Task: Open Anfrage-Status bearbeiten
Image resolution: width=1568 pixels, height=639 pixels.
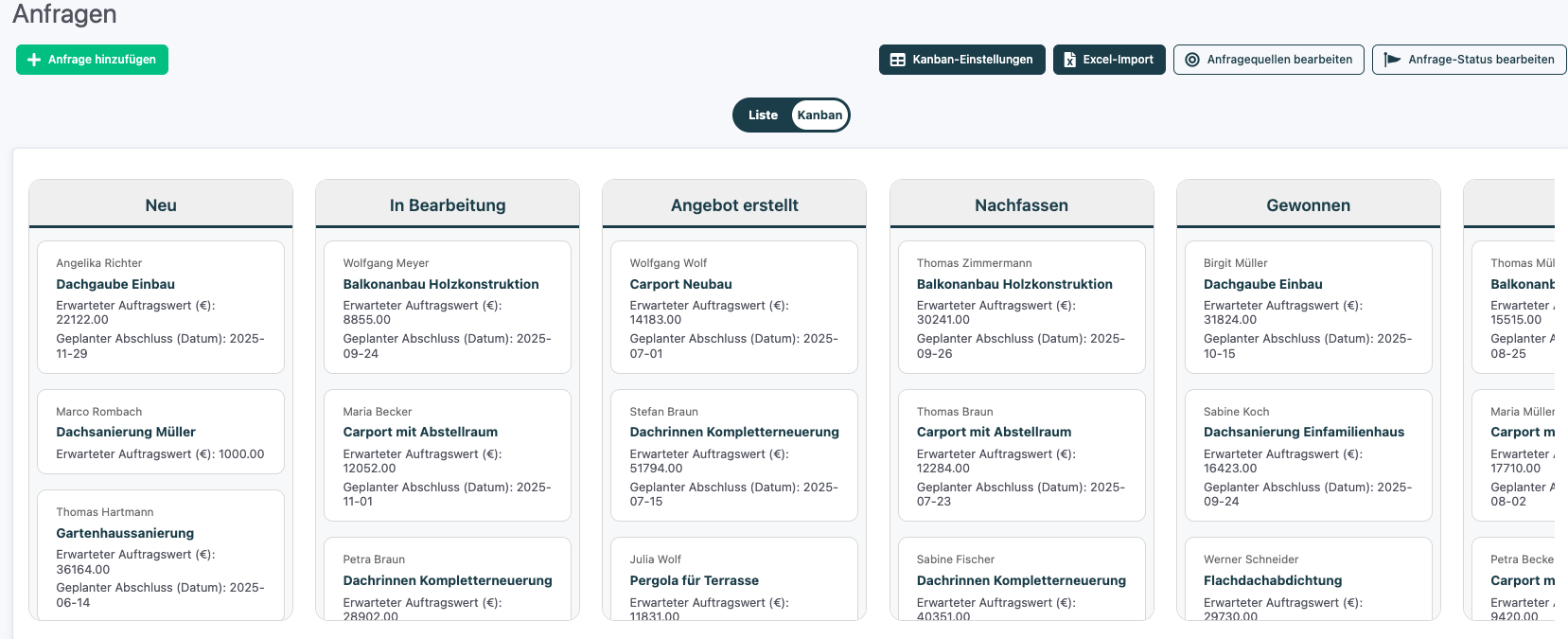Action: coord(1470,60)
